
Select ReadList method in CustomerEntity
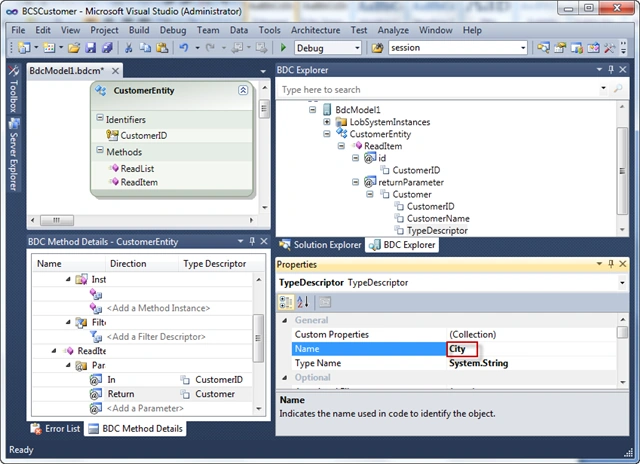coord(137,169)
